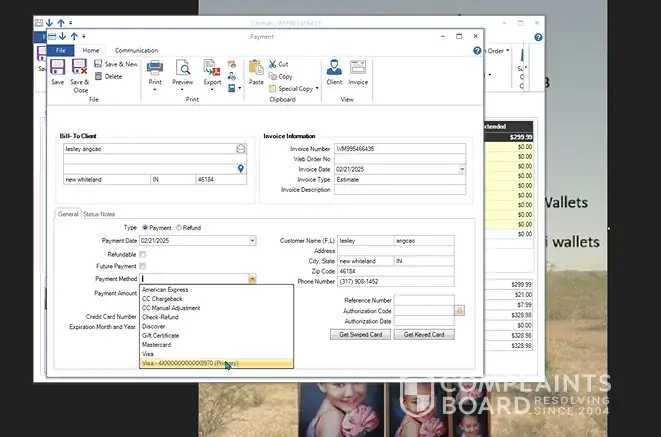Viewport: 661px width, 437px height.
Task: Click the map pin icon by the address
Action: 241,169
